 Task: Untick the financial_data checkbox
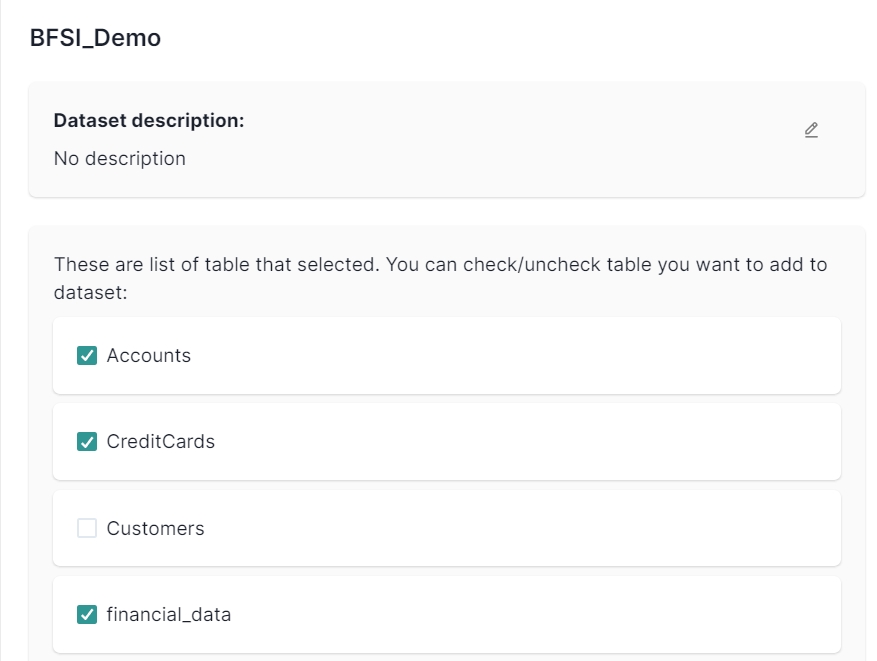(x=87, y=614)
